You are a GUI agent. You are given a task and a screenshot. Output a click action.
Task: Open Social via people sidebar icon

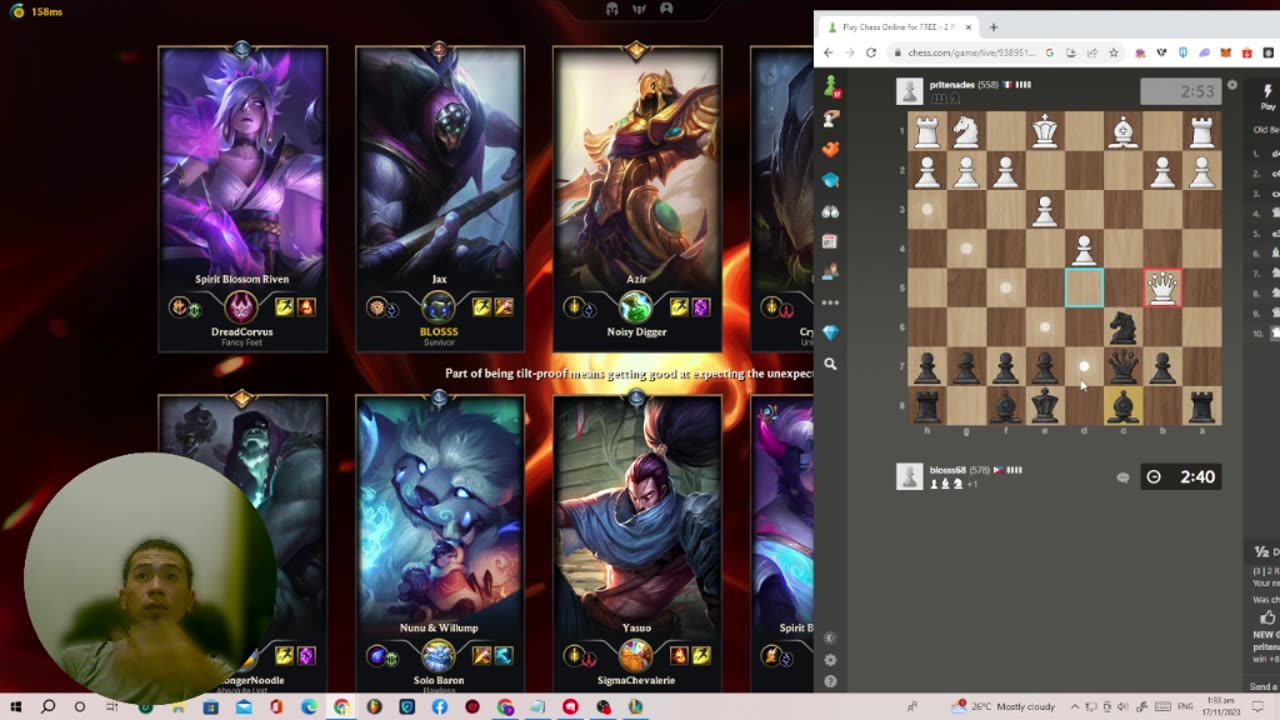(x=830, y=272)
